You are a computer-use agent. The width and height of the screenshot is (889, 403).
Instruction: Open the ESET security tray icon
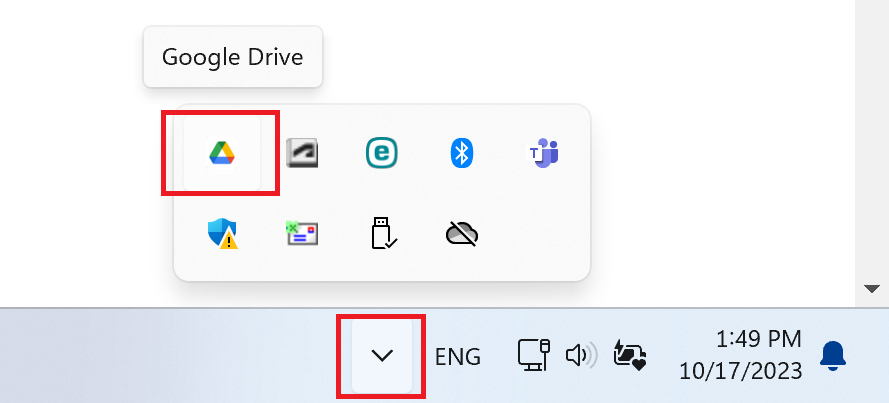pyautogui.click(x=382, y=153)
